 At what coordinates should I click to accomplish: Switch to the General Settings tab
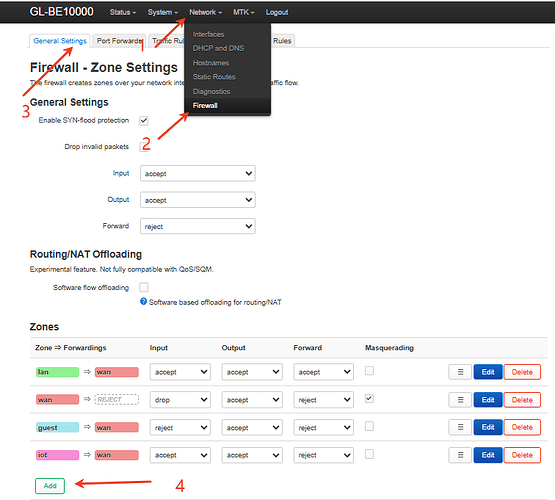(x=60, y=41)
